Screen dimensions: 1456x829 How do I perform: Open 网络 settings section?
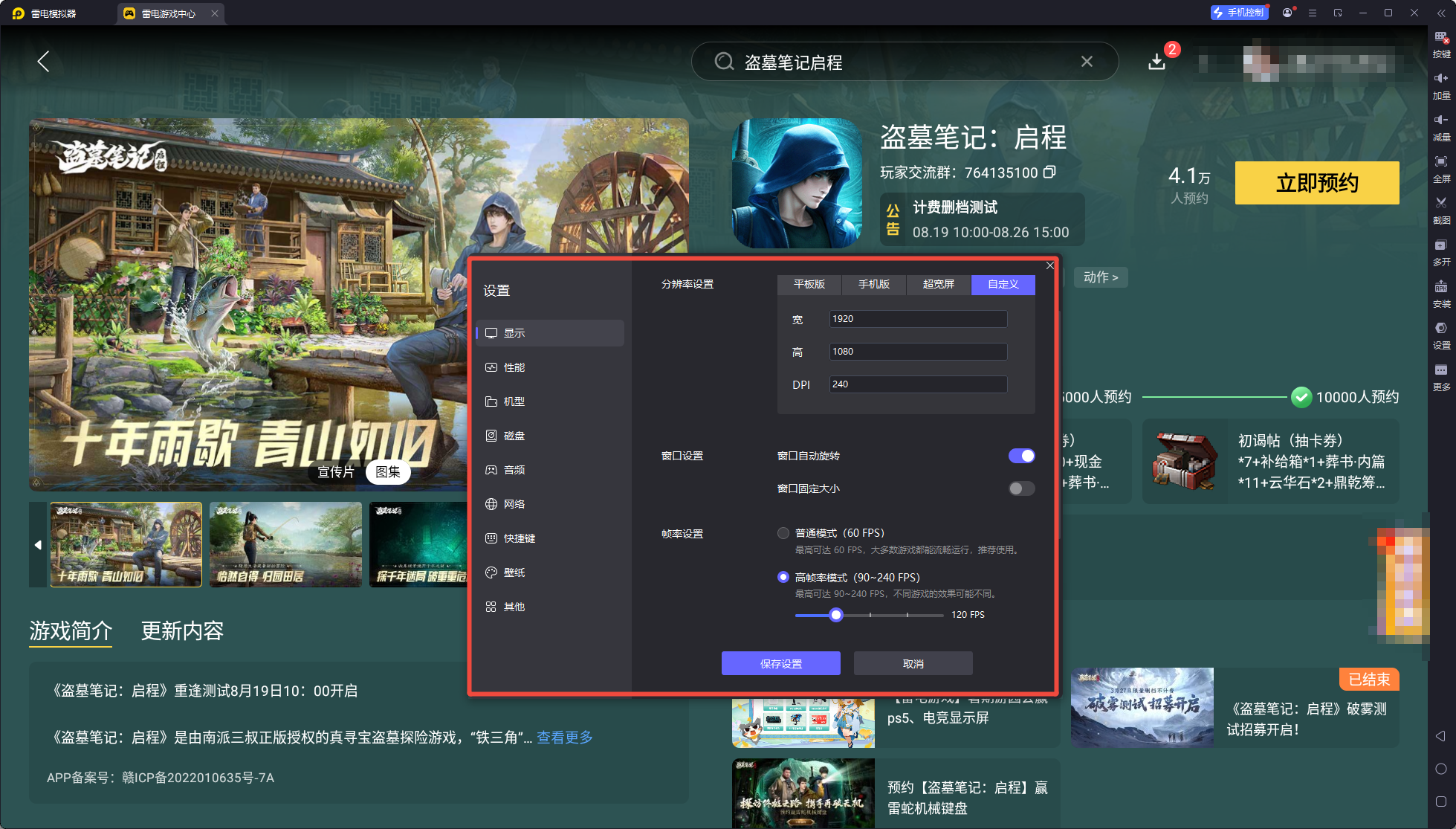tap(551, 504)
